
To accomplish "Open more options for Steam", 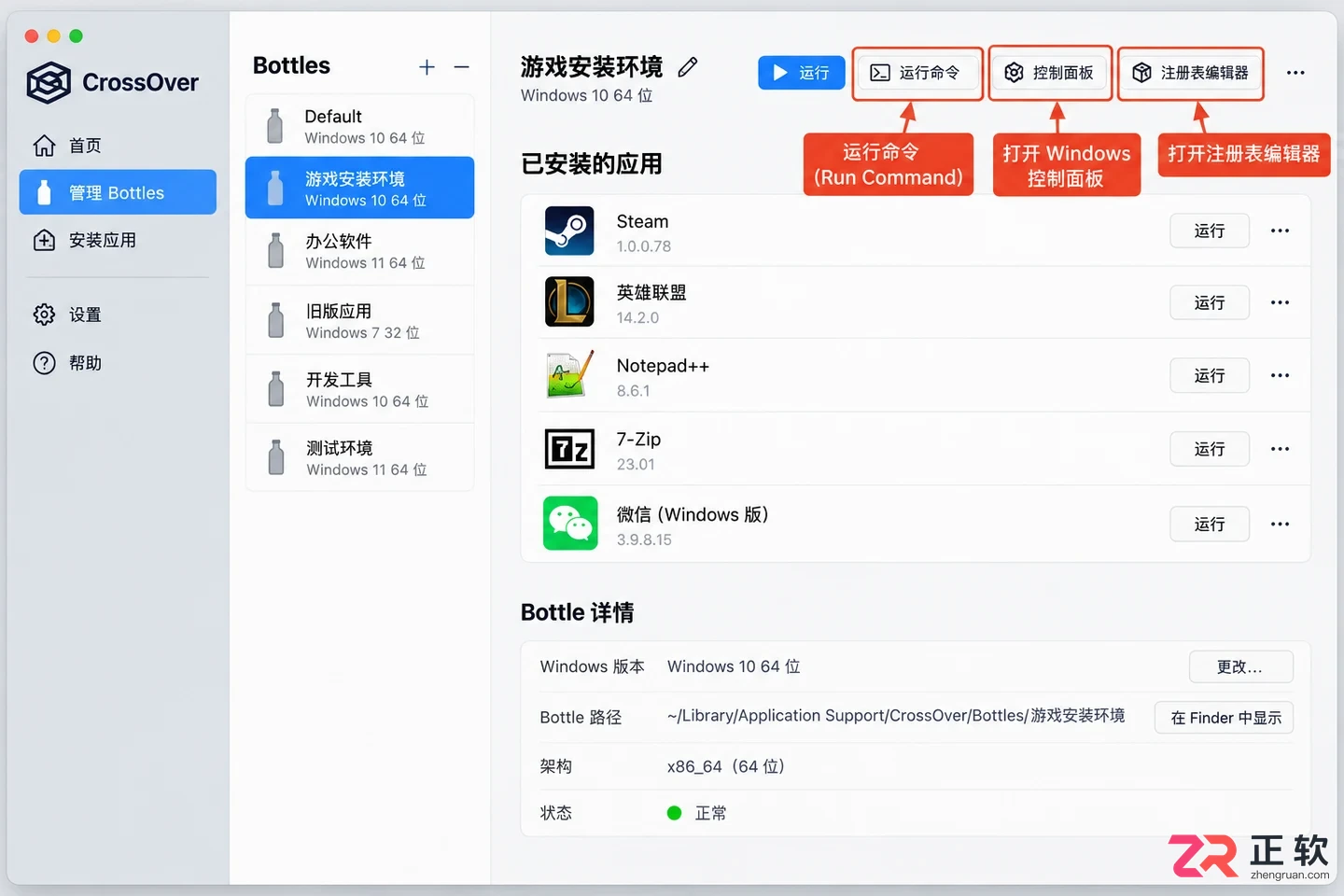I will pos(1280,231).
